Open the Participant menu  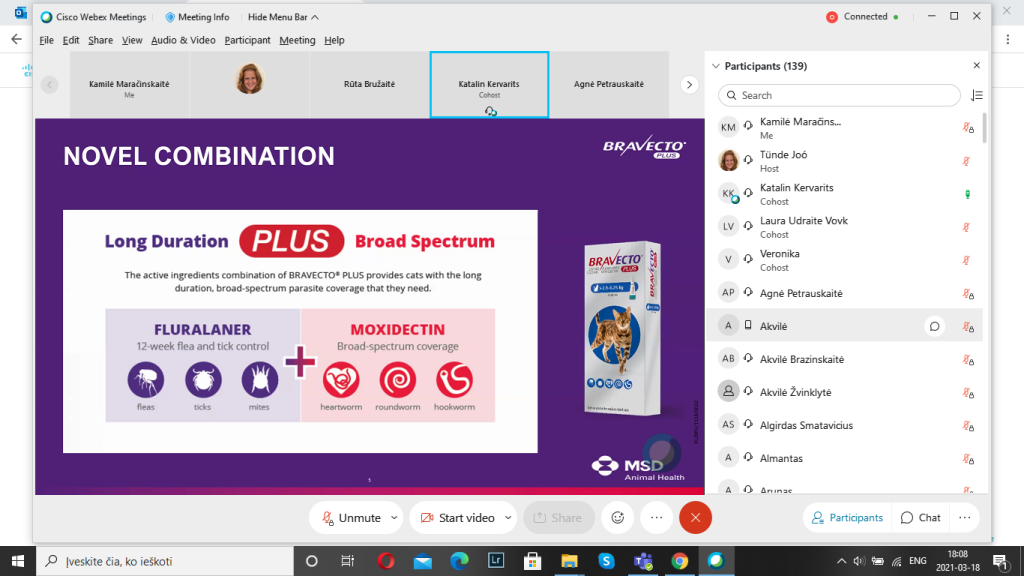[x=247, y=40]
